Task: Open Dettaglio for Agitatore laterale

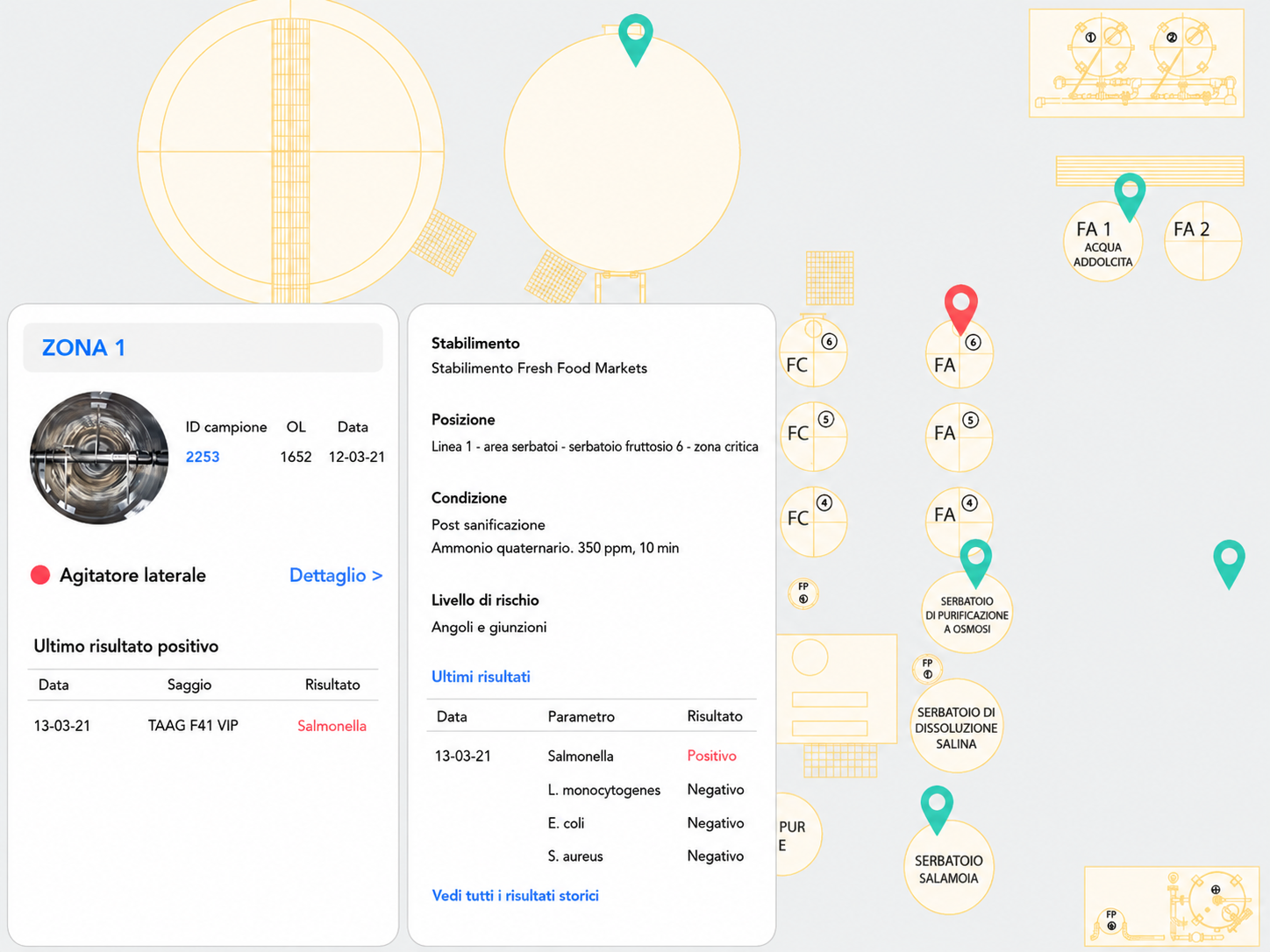Action: 336,575
